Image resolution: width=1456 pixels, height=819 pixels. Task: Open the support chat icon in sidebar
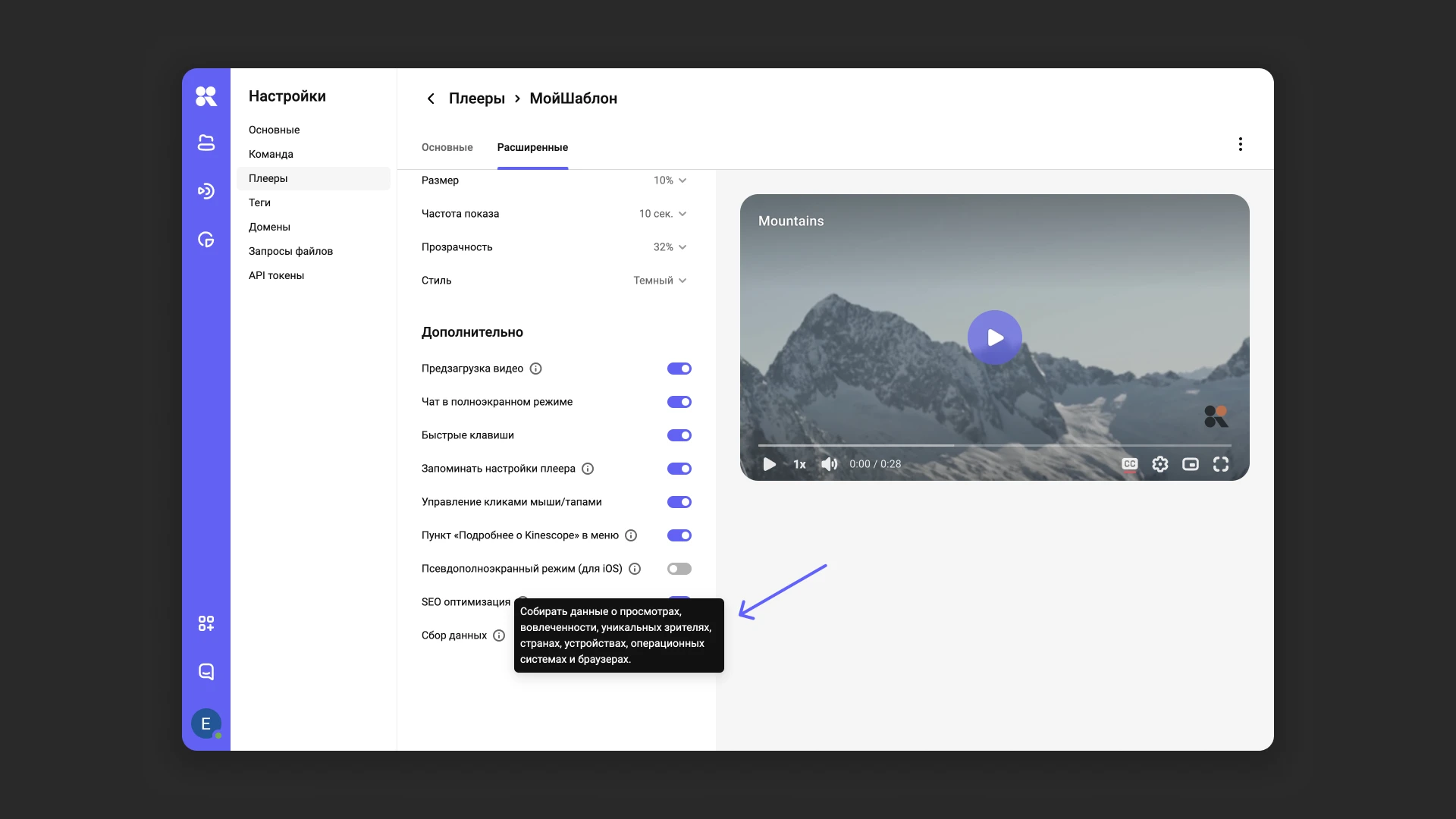click(206, 672)
